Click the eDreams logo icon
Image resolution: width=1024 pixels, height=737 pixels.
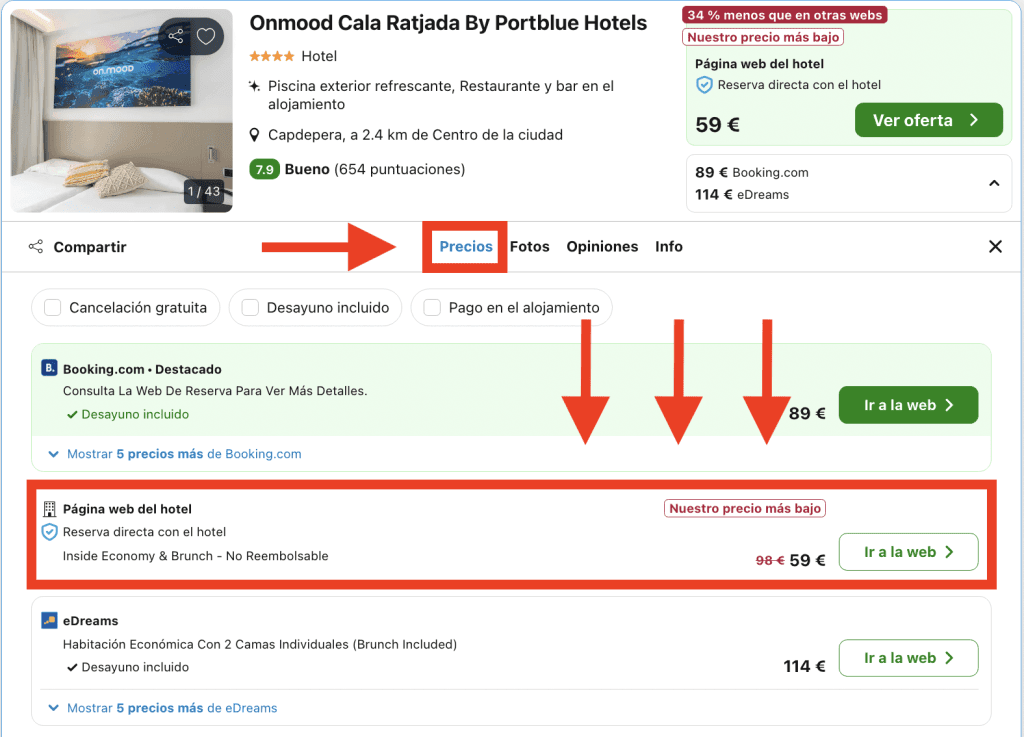click(x=49, y=621)
